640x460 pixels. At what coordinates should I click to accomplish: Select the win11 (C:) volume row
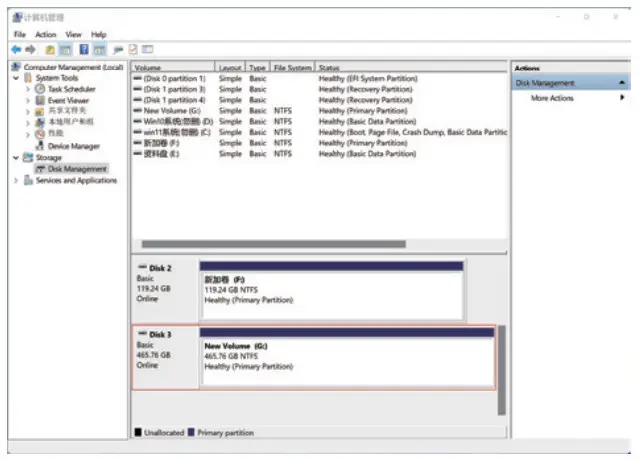(x=320, y=132)
